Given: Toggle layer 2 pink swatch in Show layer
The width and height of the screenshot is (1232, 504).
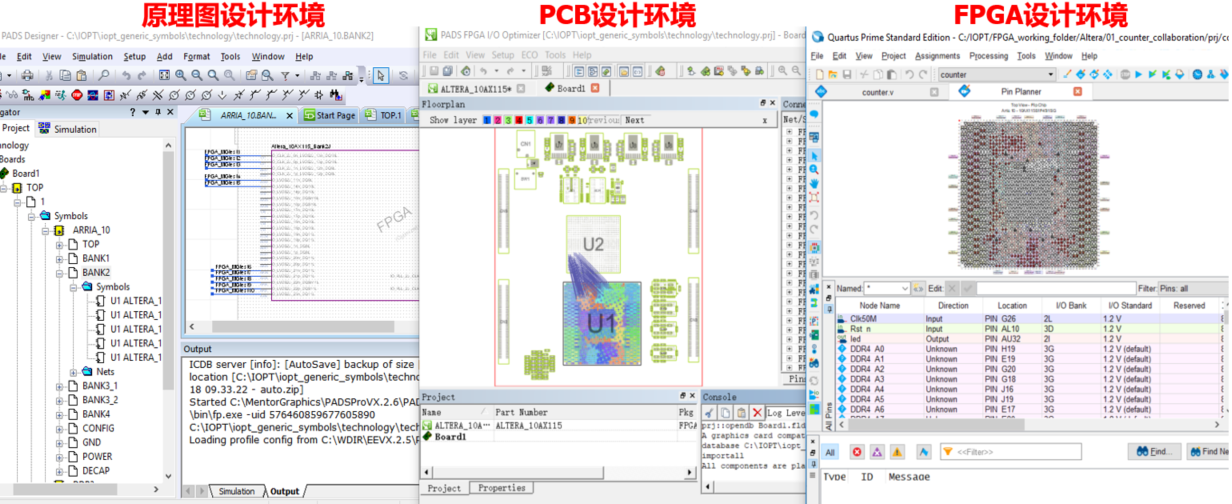Looking at the screenshot, I should 498,120.
